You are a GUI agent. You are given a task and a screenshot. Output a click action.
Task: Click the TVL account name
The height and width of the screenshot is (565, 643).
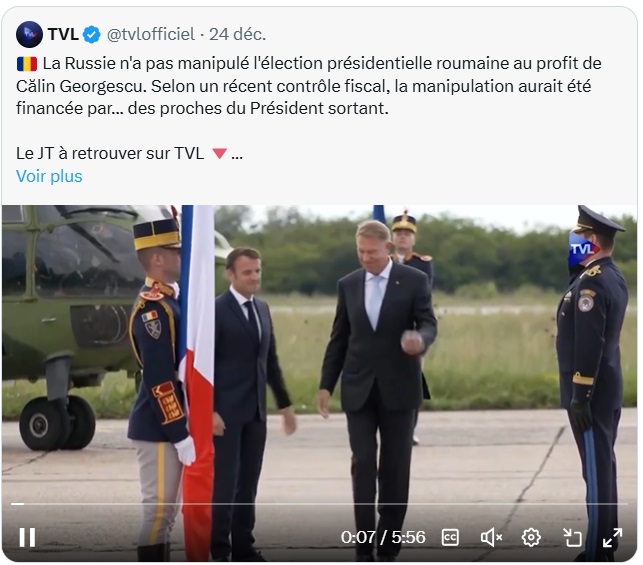coord(63,34)
